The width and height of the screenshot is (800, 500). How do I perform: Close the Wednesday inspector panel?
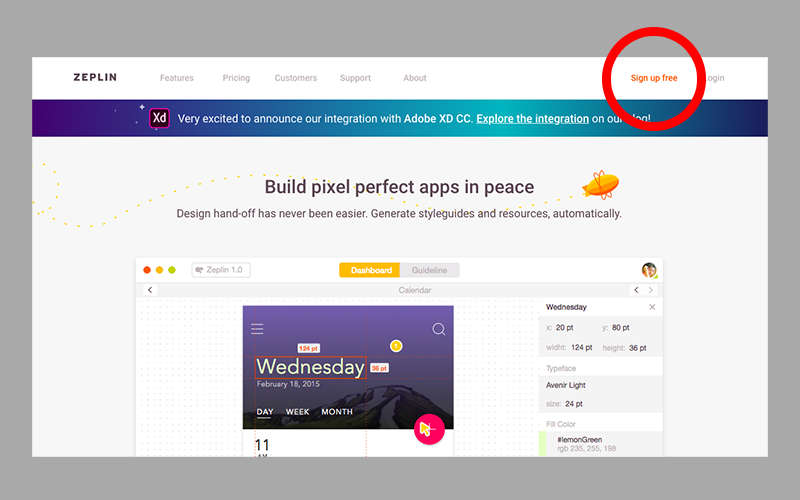[652, 307]
